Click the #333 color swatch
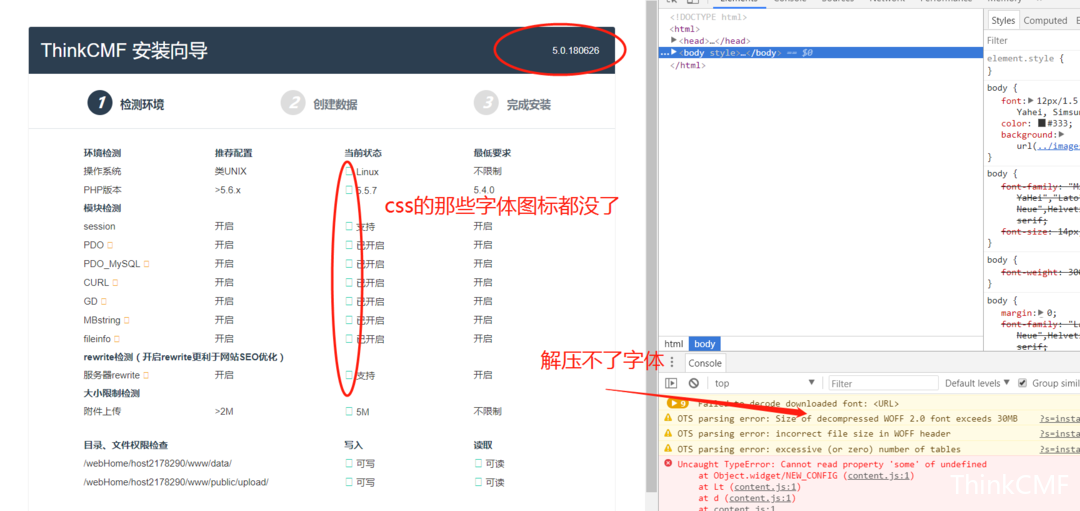Viewport: 1080px width, 511px height. [x=1042, y=123]
